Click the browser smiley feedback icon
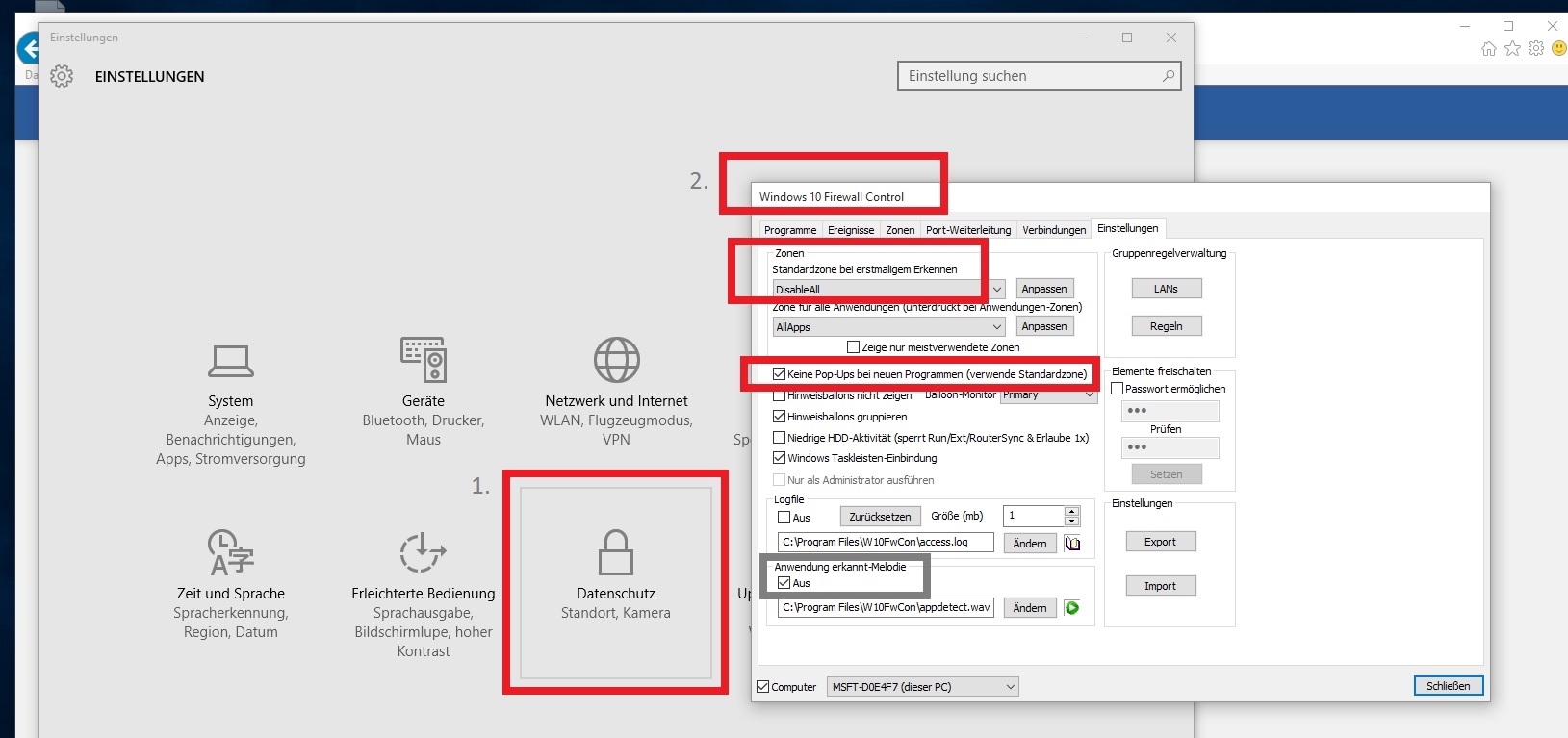The width and height of the screenshot is (1568, 738). coord(1559,48)
